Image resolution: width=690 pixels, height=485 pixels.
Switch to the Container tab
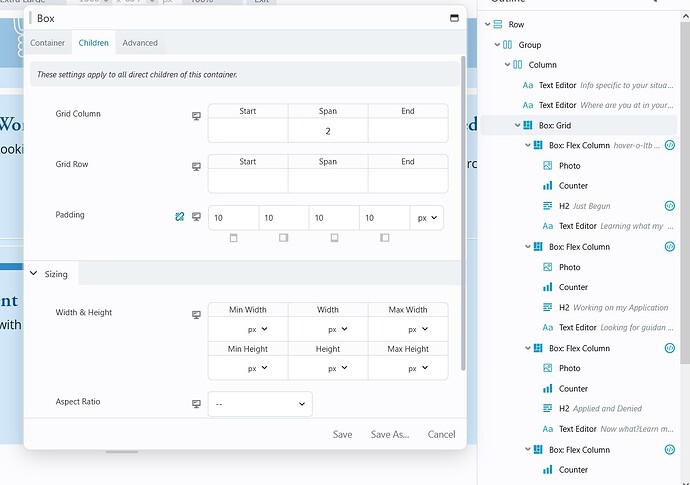click(47, 43)
